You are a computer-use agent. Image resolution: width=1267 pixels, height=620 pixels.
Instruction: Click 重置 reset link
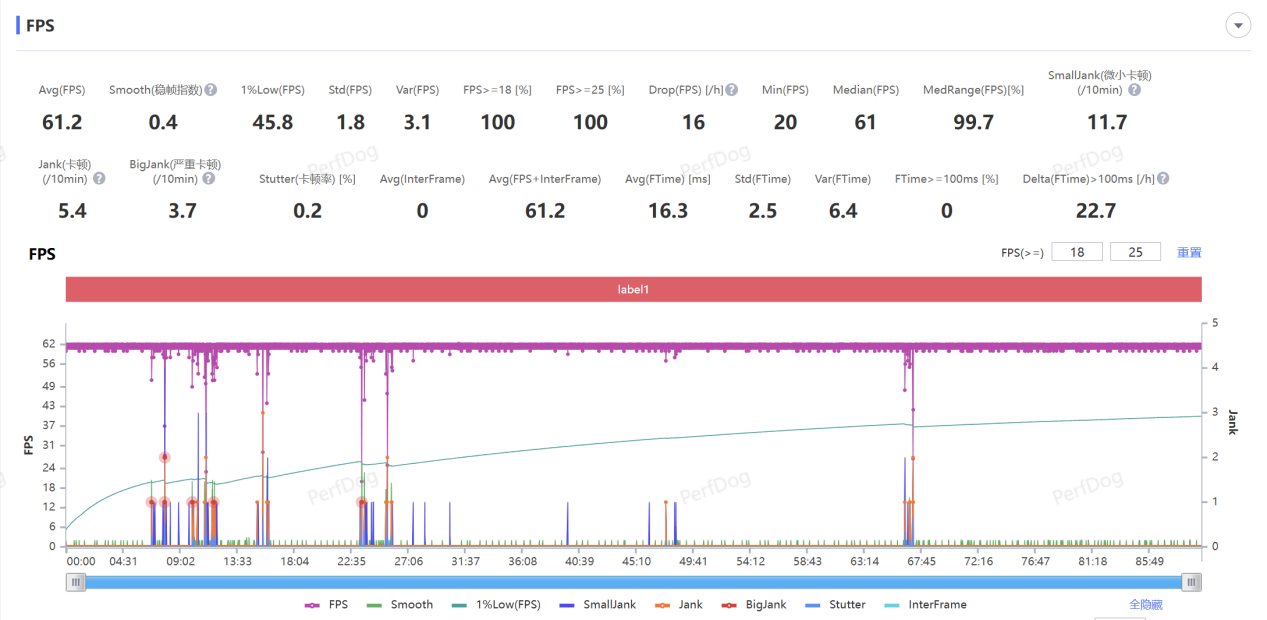coord(1189,253)
